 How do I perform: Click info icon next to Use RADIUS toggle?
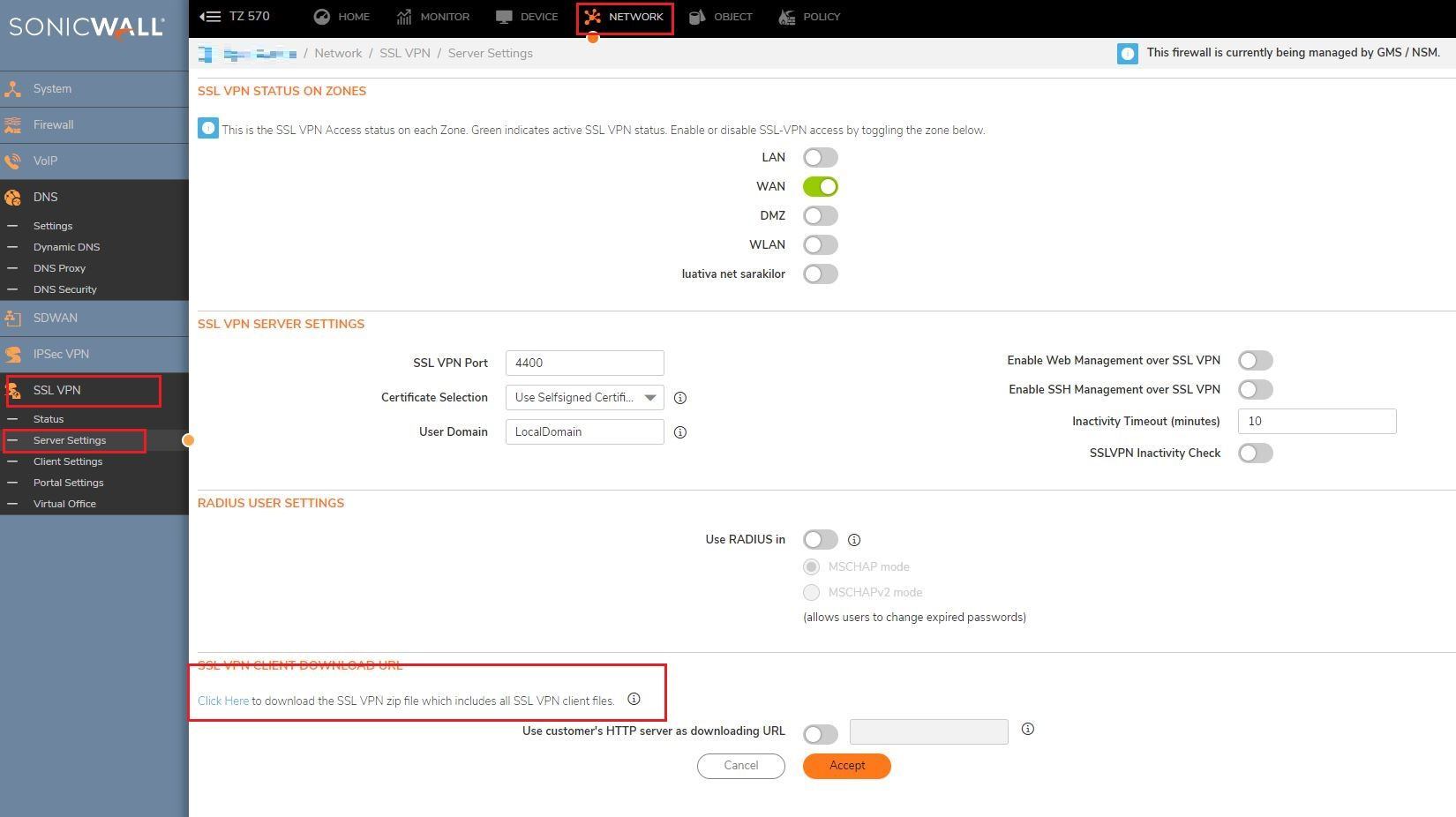tap(854, 540)
